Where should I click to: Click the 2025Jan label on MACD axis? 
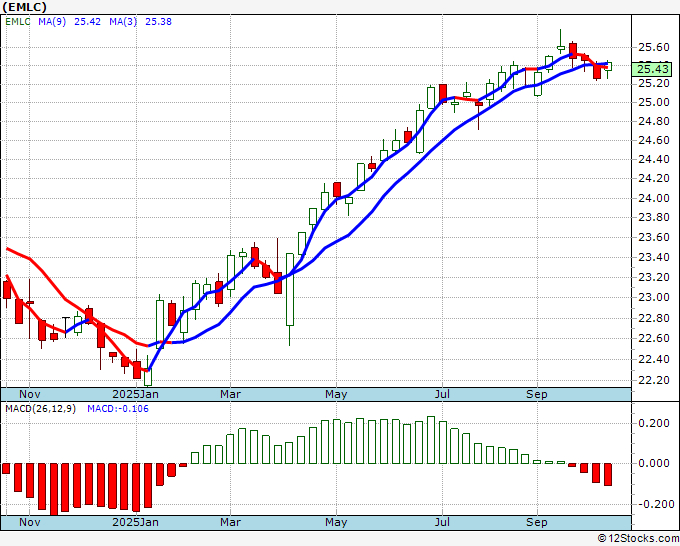(x=135, y=522)
